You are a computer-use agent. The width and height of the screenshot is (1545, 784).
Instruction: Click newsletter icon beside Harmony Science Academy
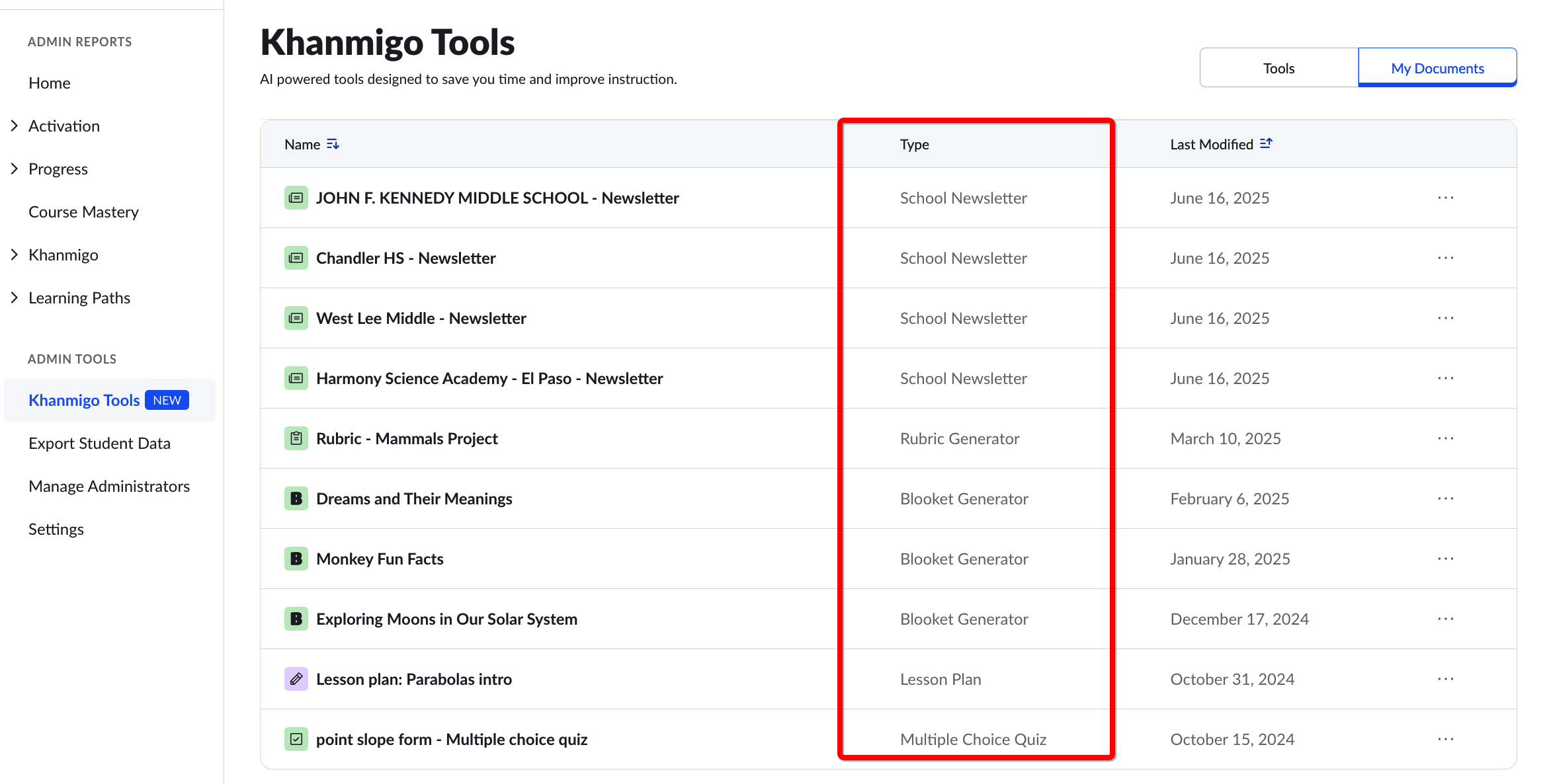[x=296, y=378]
